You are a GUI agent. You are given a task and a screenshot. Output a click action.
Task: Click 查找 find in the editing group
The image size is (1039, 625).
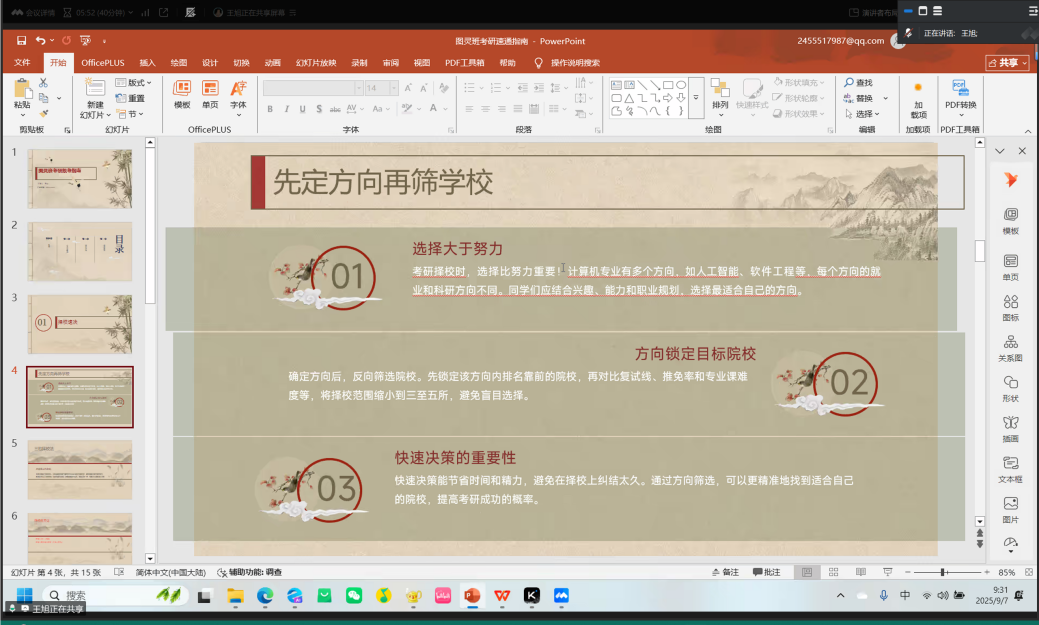[x=858, y=83]
